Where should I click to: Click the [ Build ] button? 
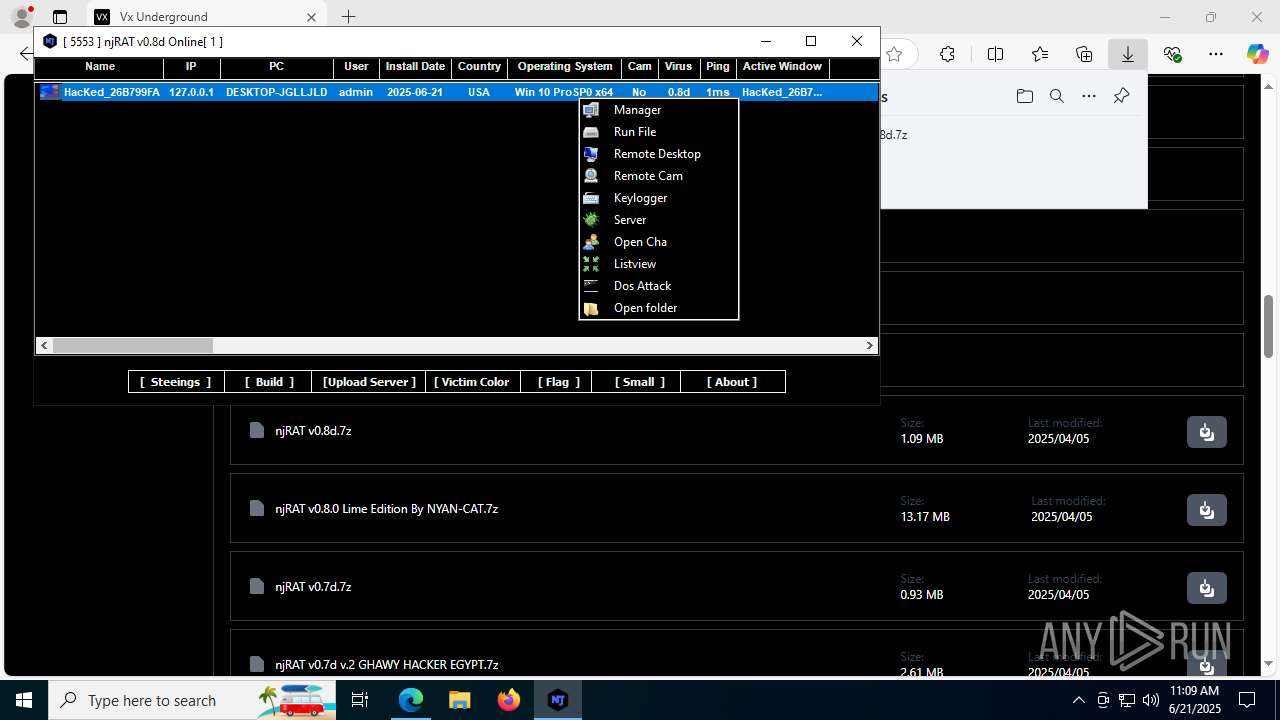[269, 382]
